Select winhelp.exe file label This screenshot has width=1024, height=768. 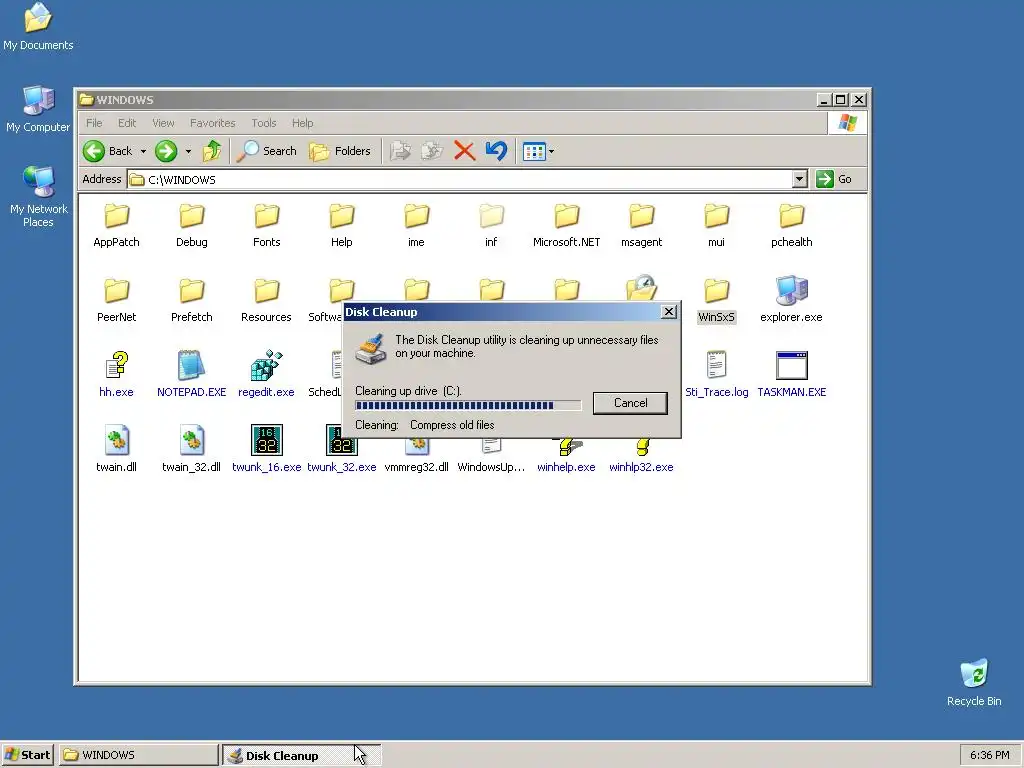point(566,467)
